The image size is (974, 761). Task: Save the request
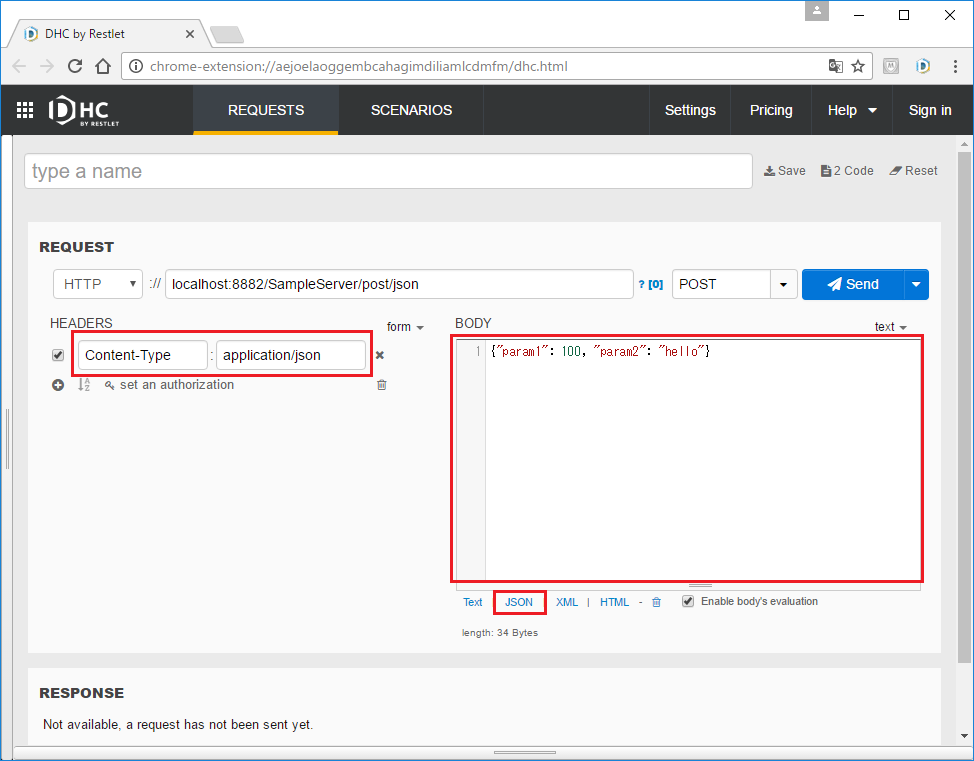point(785,171)
